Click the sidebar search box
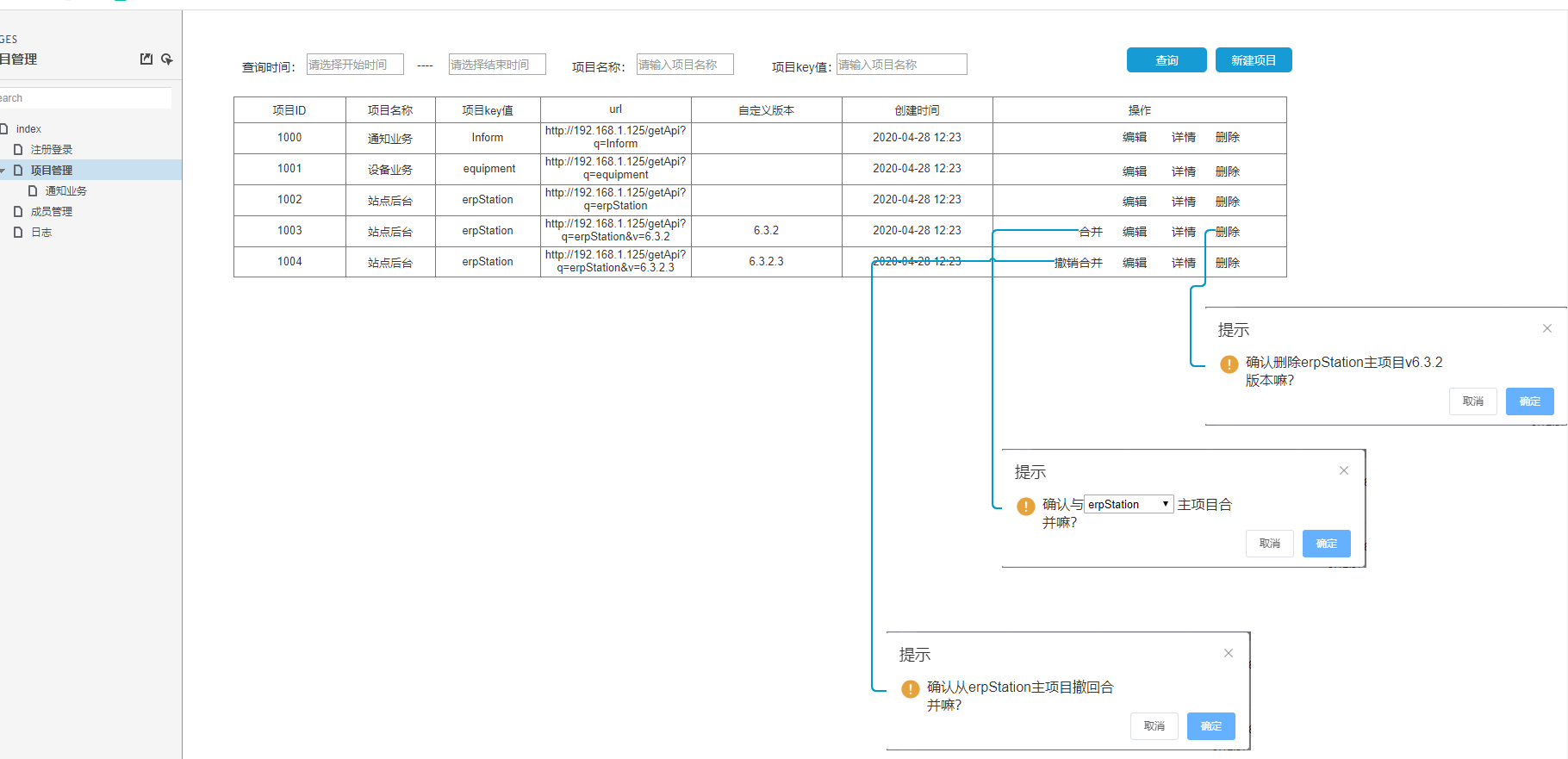 pos(85,98)
